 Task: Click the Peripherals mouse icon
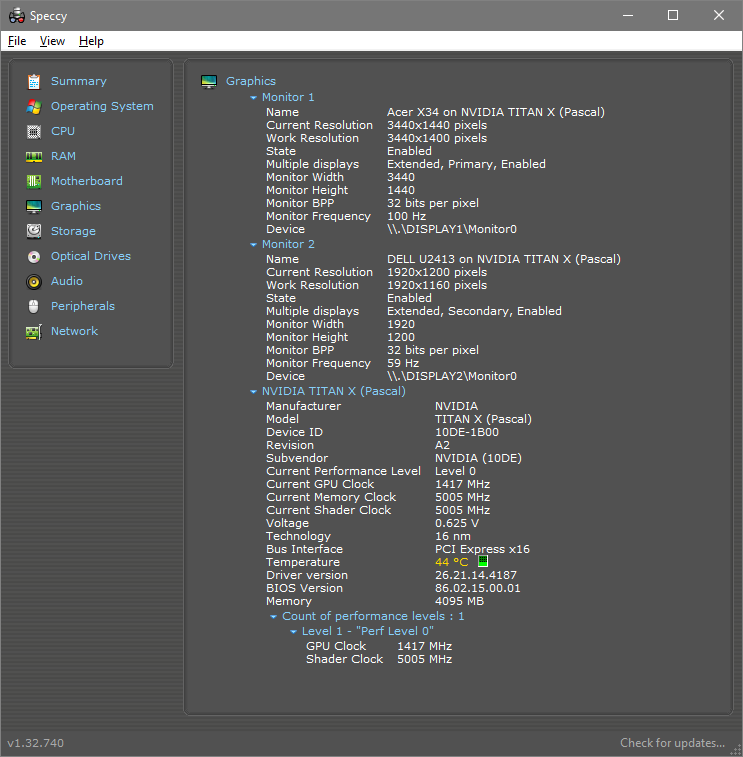point(33,307)
